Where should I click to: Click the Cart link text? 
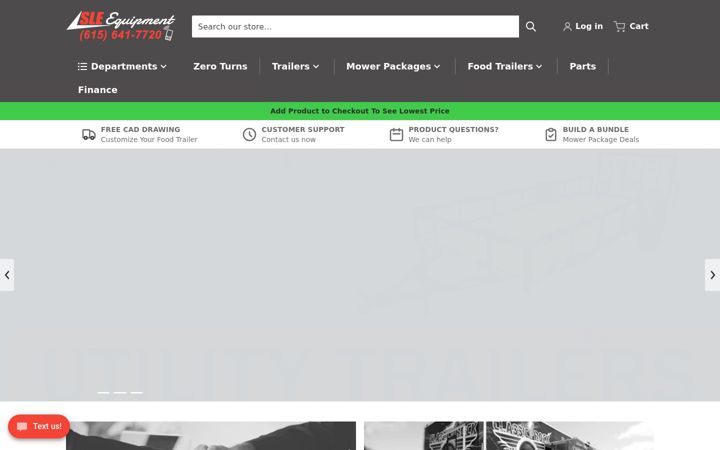[639, 27]
